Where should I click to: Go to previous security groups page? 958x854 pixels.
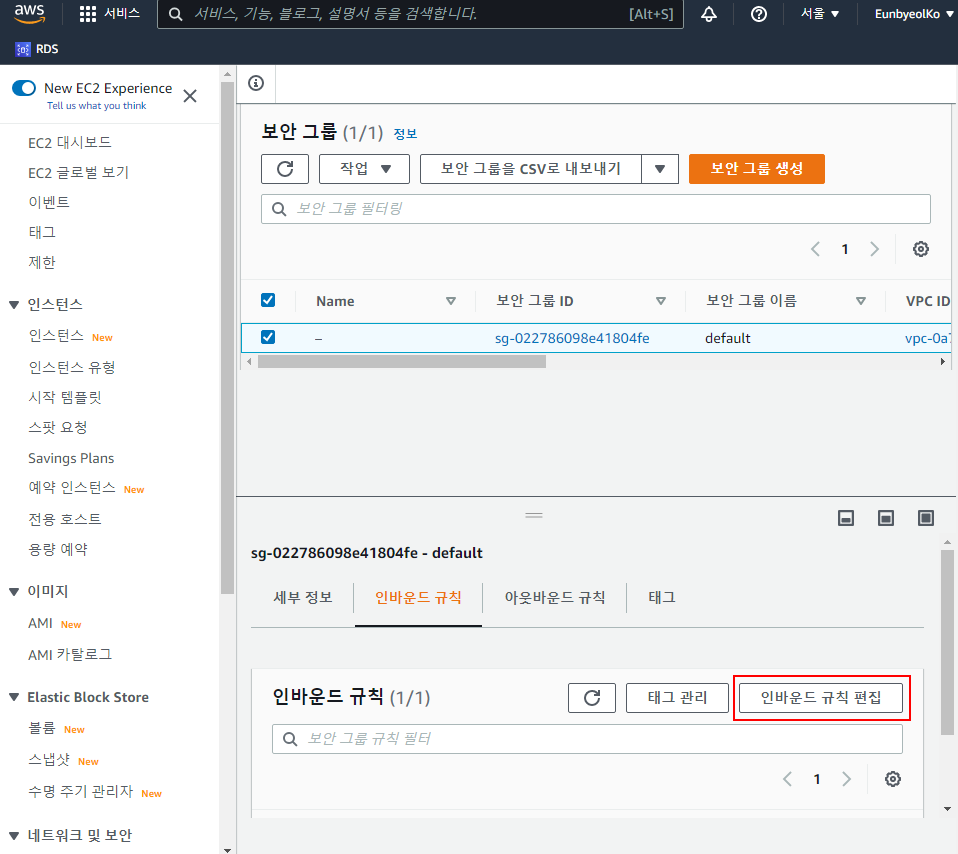tap(815, 249)
